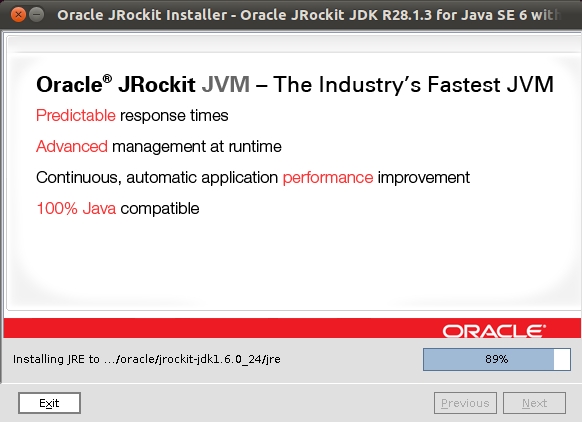Click the red "100% Java" text
This screenshot has height=422, width=582.
(x=76, y=209)
